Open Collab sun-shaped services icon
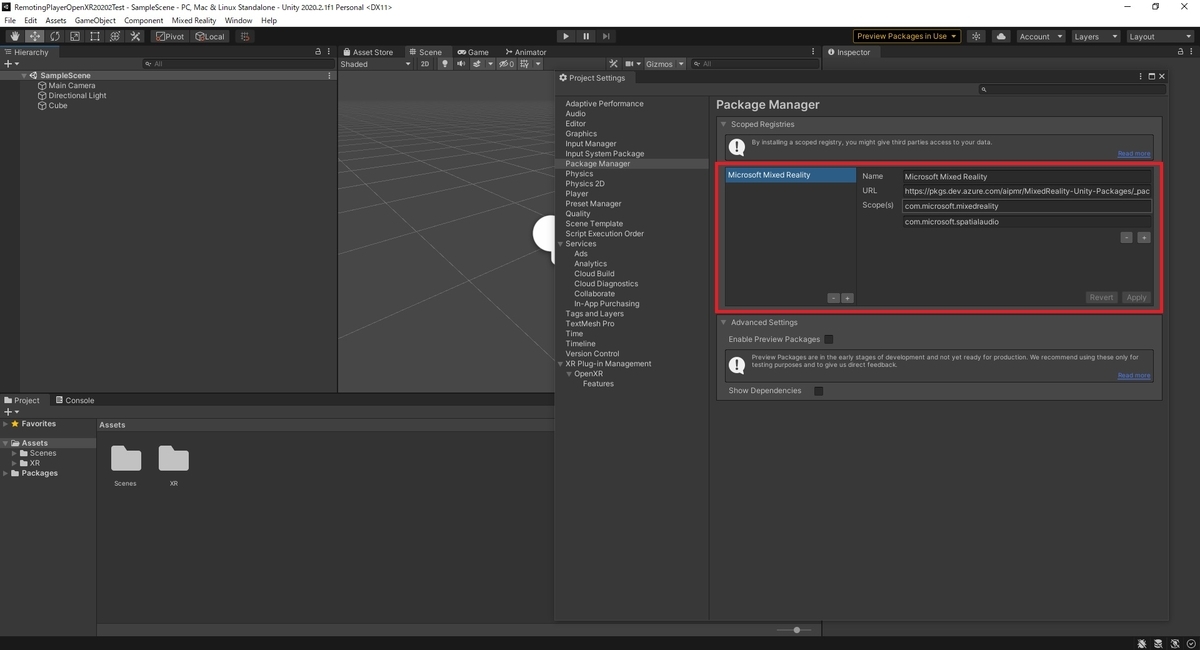This screenshot has width=1200, height=650. [x=975, y=36]
